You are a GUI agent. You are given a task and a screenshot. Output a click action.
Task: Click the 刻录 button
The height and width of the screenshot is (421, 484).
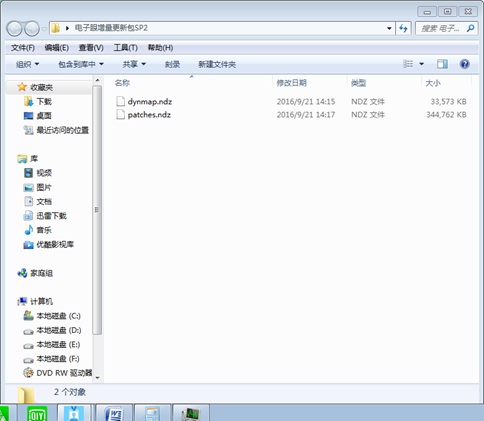pos(172,64)
